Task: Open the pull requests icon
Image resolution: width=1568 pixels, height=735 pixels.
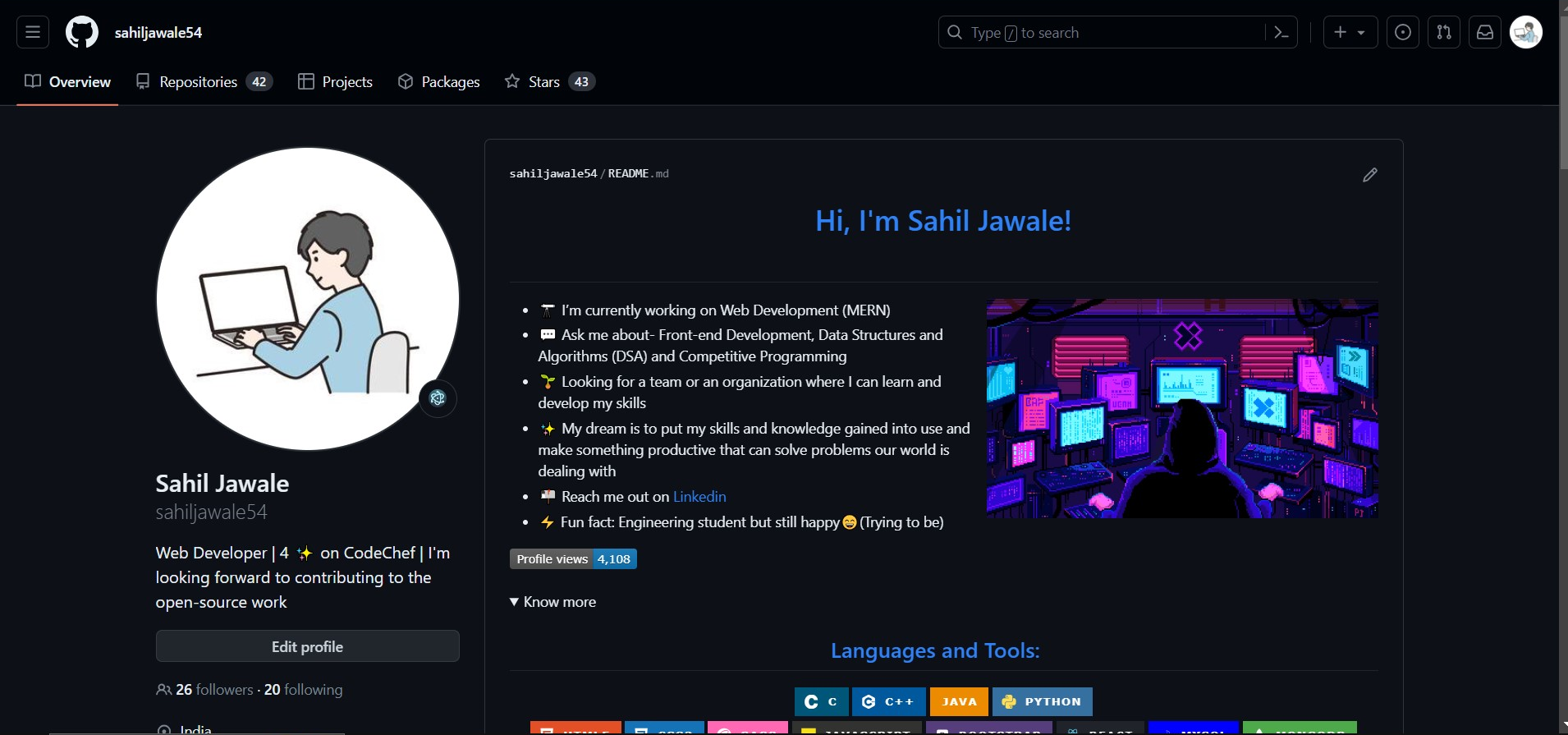Action: click(x=1444, y=32)
